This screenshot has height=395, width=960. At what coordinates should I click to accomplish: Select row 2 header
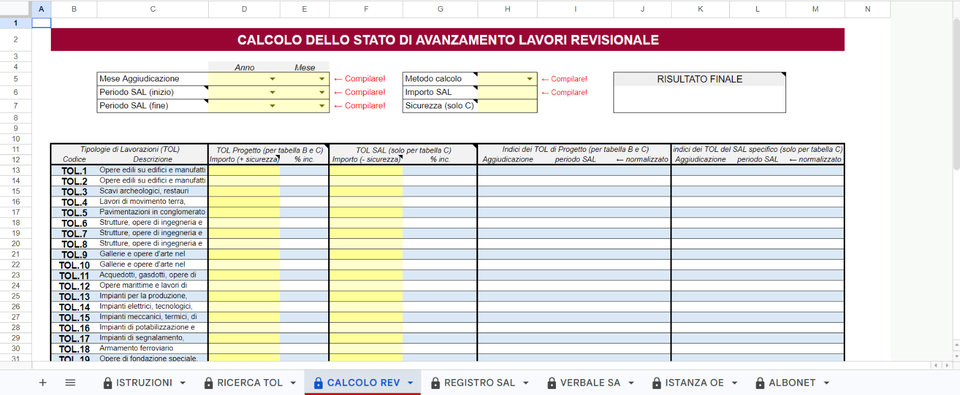coord(15,40)
